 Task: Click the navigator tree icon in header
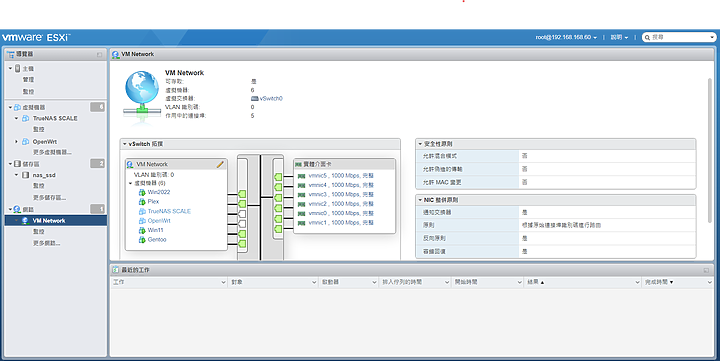point(11,54)
